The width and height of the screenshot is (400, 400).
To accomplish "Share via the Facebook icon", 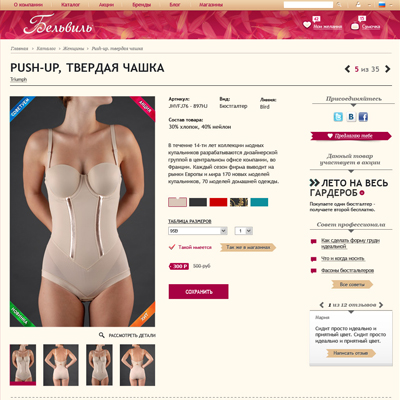I will (x=363, y=117).
